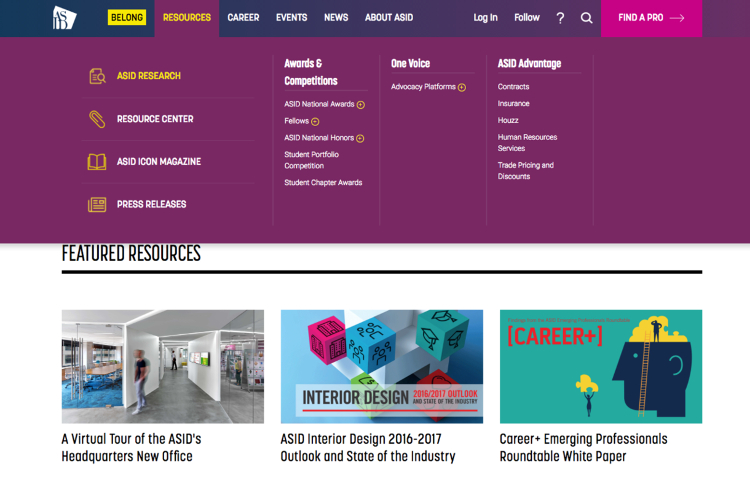The image size is (750, 483).
Task: Open RESOURCE CENTER link
Action: (155, 119)
